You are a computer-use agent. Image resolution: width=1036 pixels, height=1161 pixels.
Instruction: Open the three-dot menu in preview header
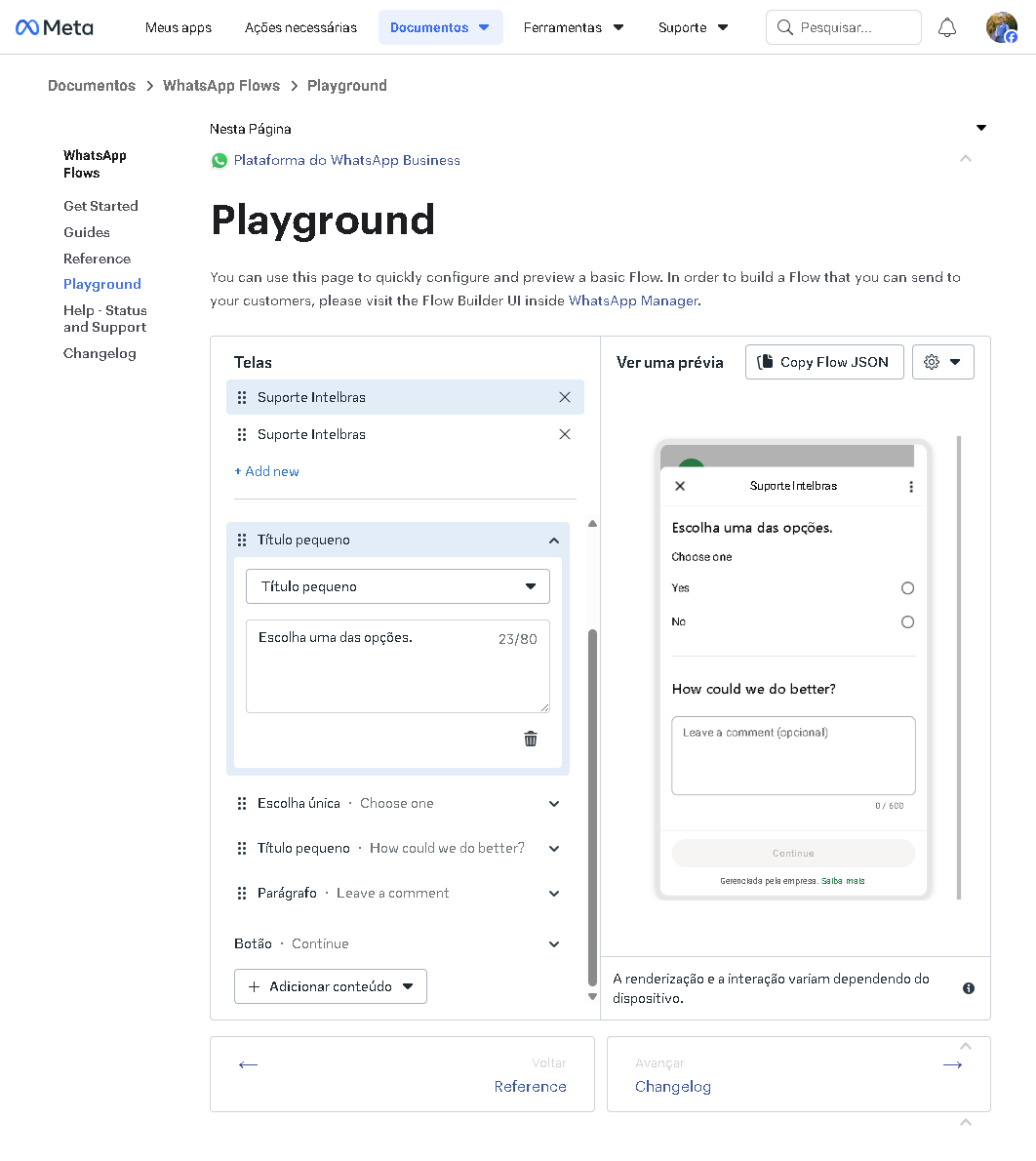click(x=911, y=487)
